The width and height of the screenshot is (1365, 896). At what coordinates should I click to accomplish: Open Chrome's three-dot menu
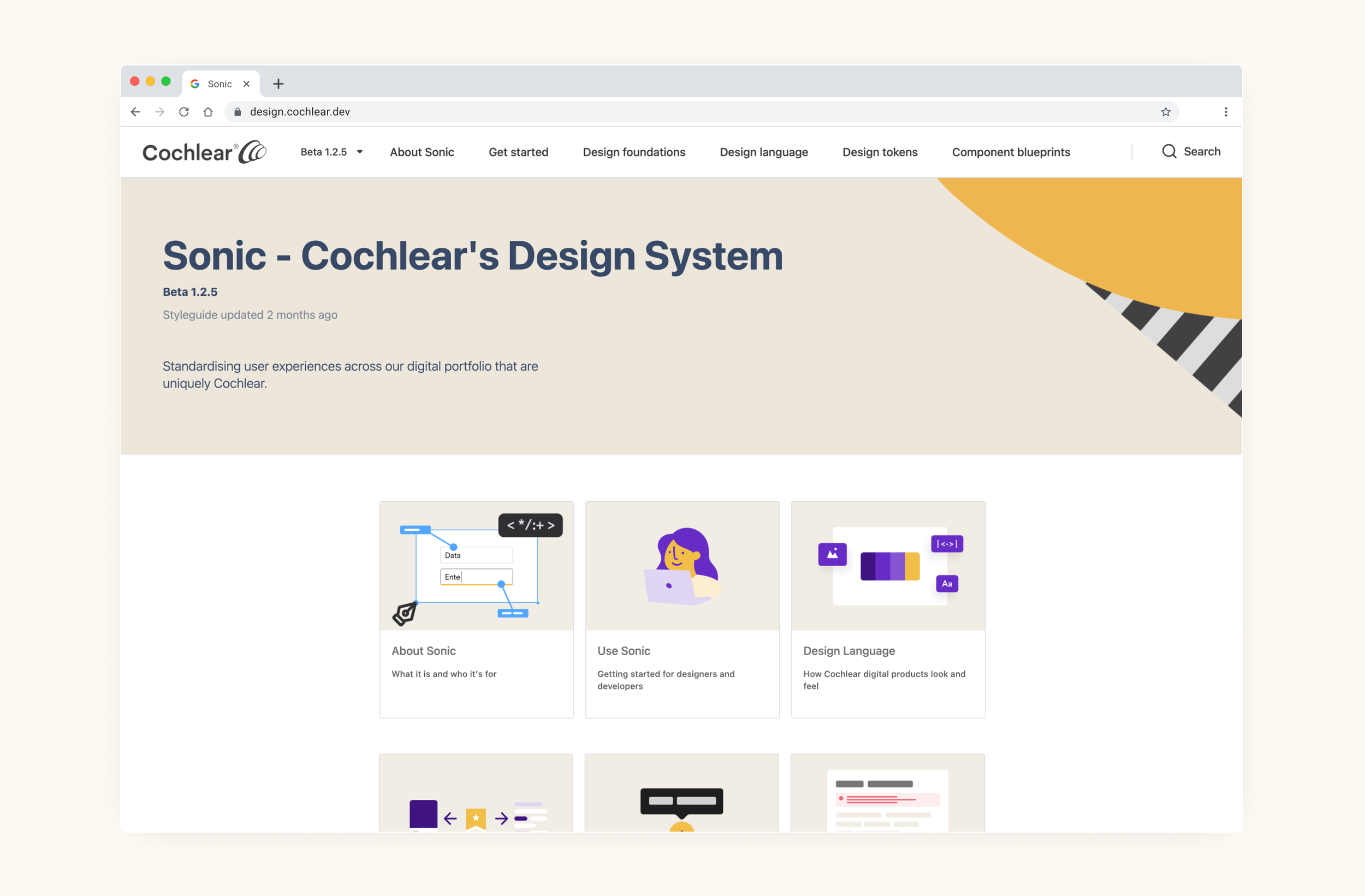[x=1226, y=112]
